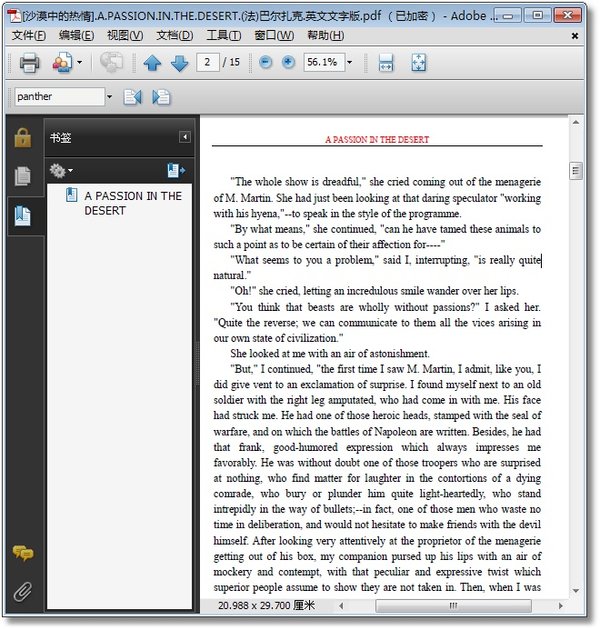Viewport: 600px width, 630px height.
Task: Open the 窗口(W) menu
Action: [274, 36]
